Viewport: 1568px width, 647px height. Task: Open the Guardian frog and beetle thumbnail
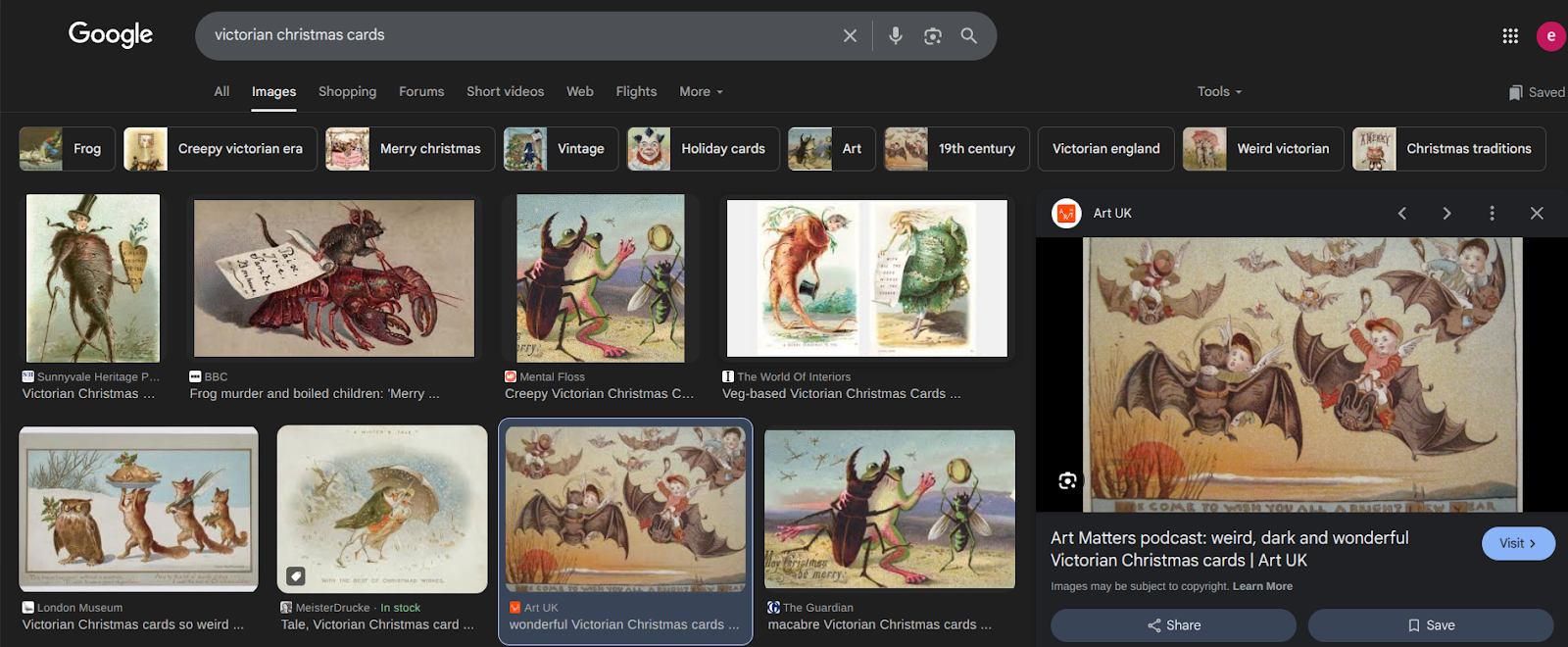[890, 509]
